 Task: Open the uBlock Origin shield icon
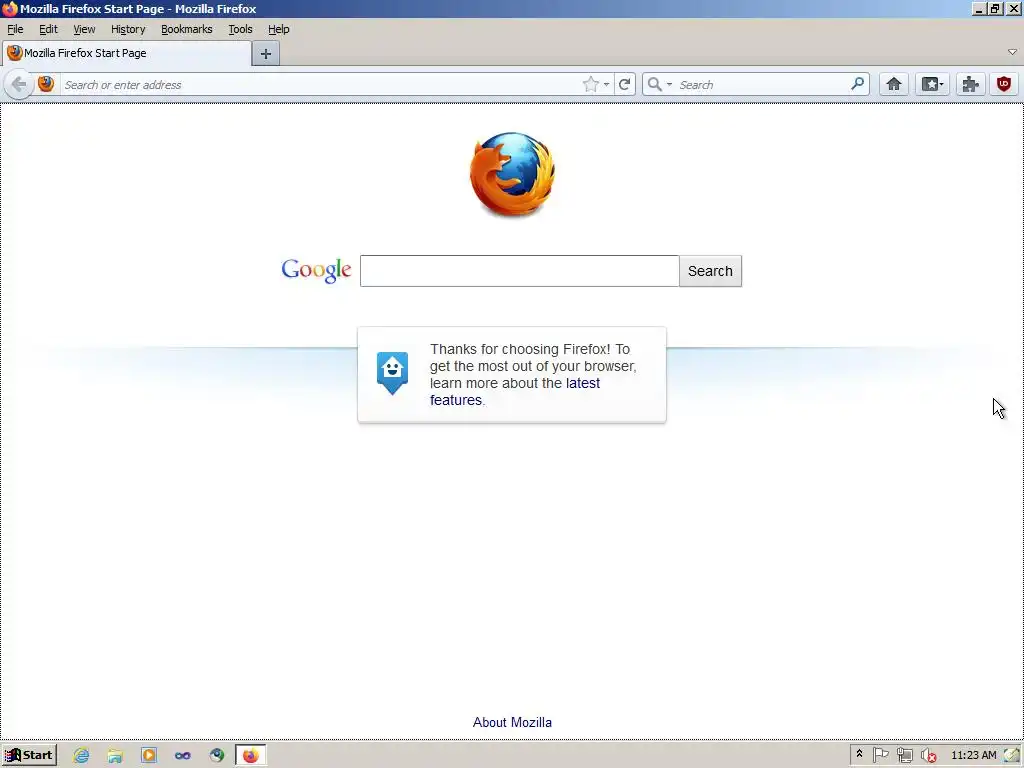(x=1004, y=84)
